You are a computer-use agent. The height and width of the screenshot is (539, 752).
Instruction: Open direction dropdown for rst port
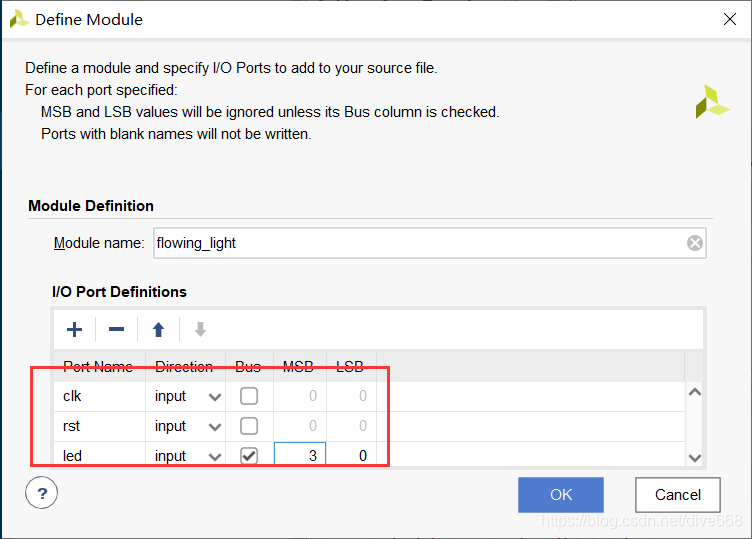click(215, 426)
